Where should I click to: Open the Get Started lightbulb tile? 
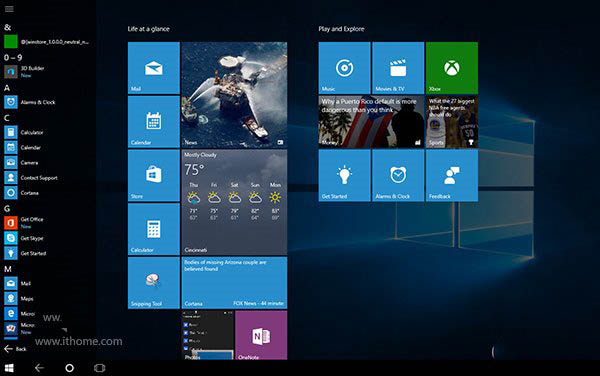(344, 175)
